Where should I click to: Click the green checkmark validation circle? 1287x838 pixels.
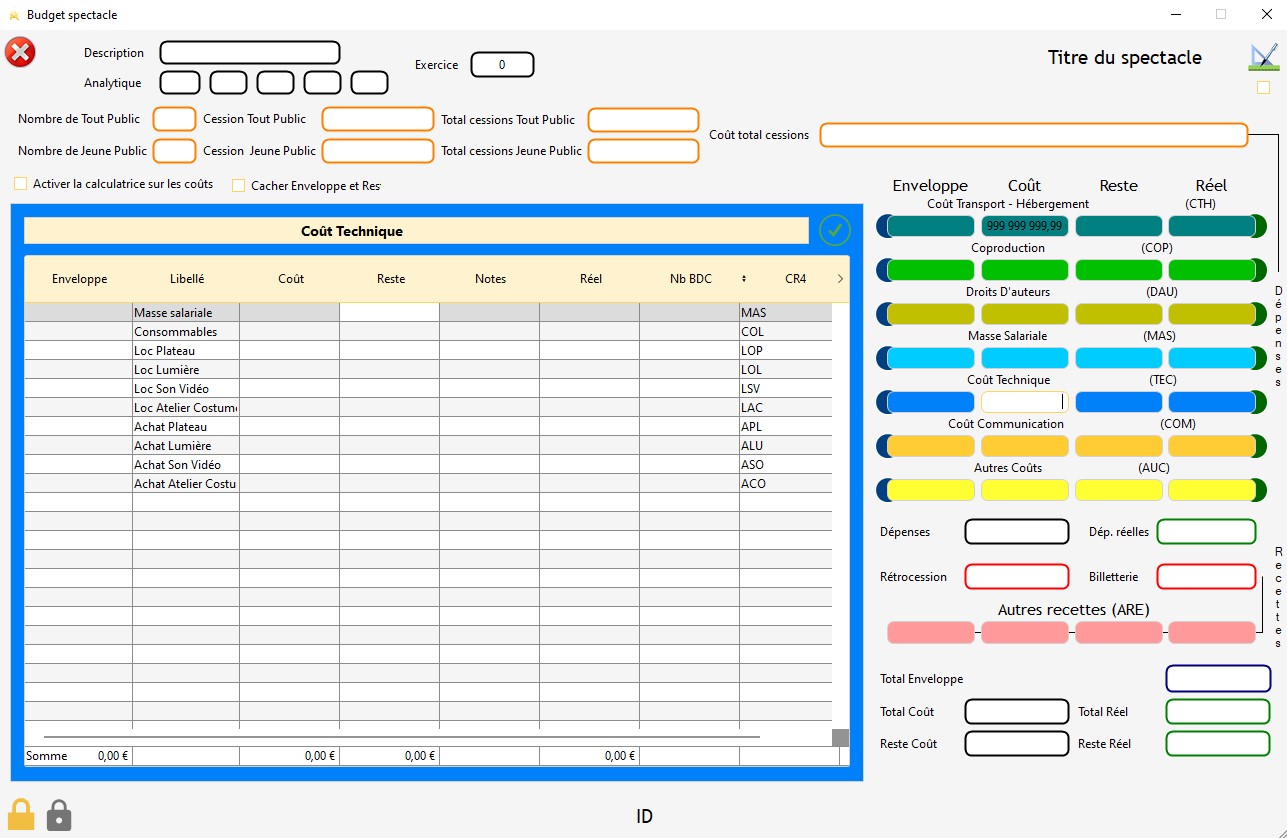tap(834, 230)
